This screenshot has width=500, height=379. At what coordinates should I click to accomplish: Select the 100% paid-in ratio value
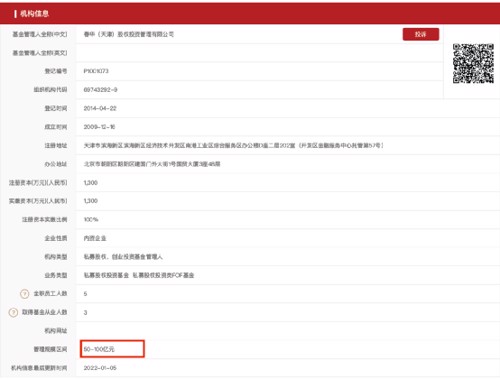(x=91, y=220)
